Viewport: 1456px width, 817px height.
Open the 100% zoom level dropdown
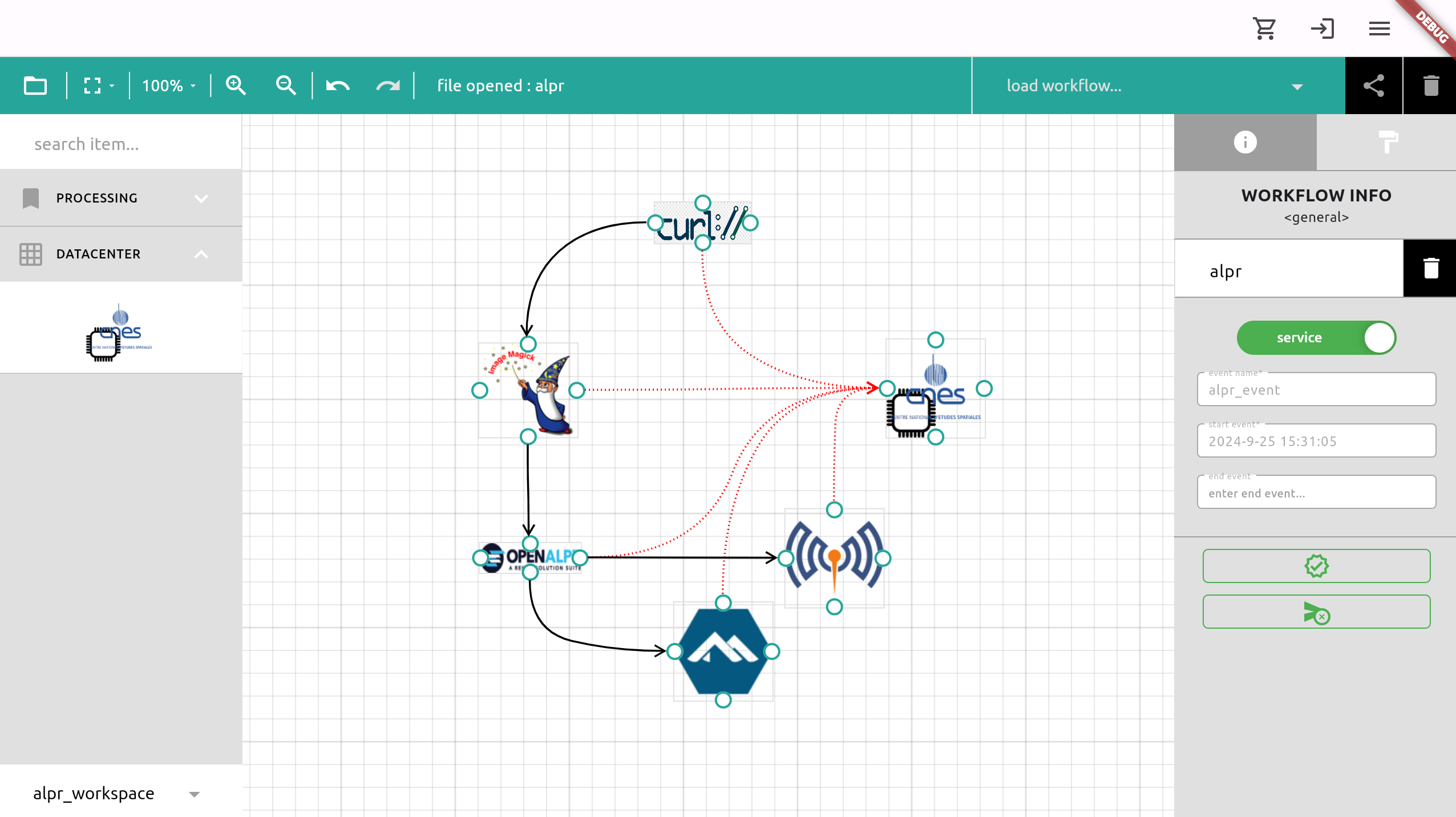tap(169, 86)
